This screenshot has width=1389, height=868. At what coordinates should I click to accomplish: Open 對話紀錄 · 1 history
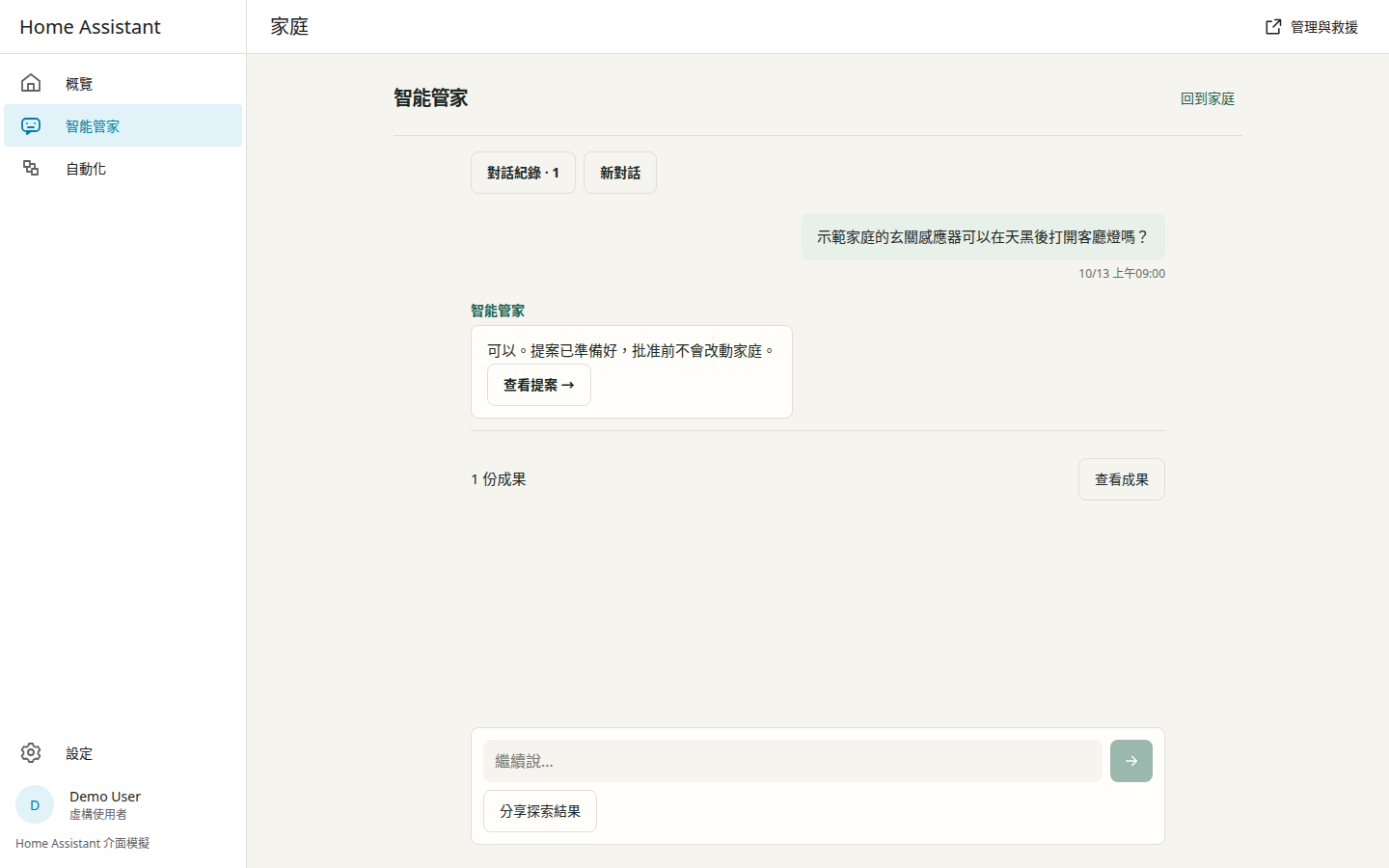(523, 173)
